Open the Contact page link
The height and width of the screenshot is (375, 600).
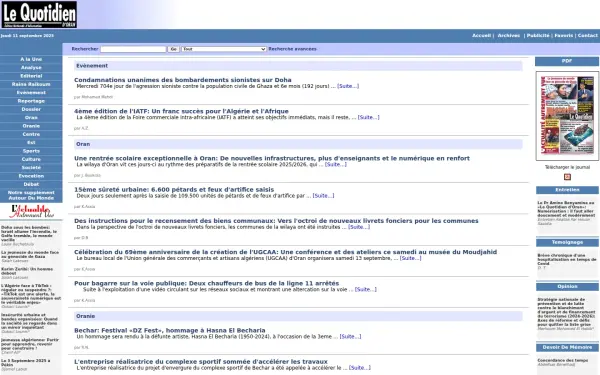(587, 36)
